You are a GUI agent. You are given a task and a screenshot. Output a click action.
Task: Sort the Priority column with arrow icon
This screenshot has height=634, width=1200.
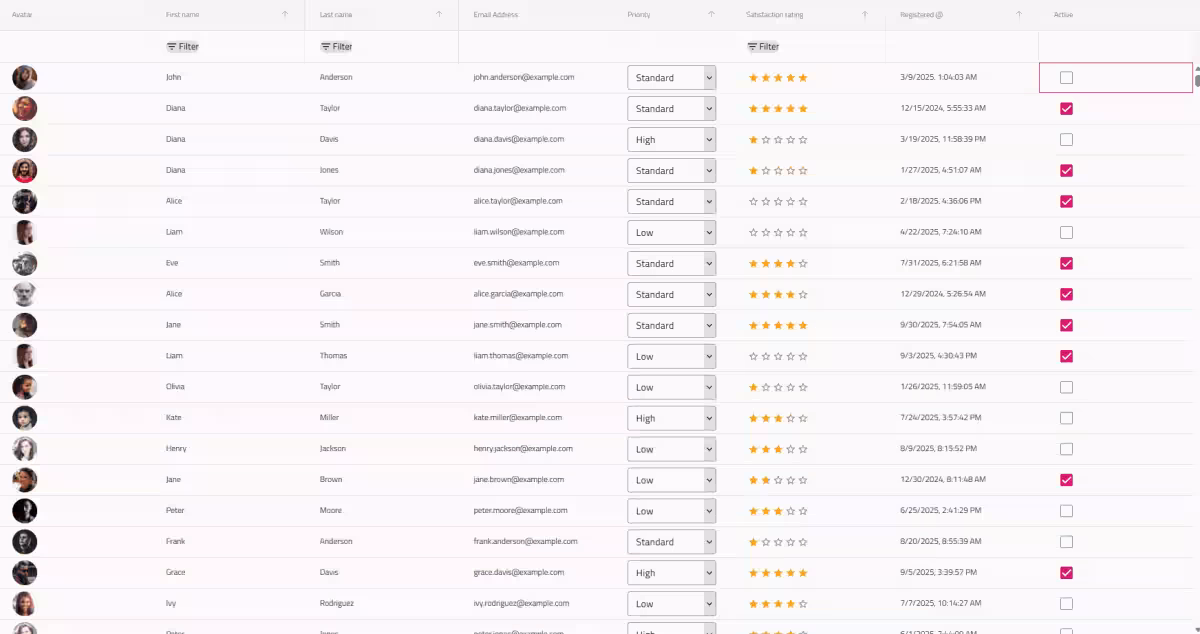tap(711, 15)
